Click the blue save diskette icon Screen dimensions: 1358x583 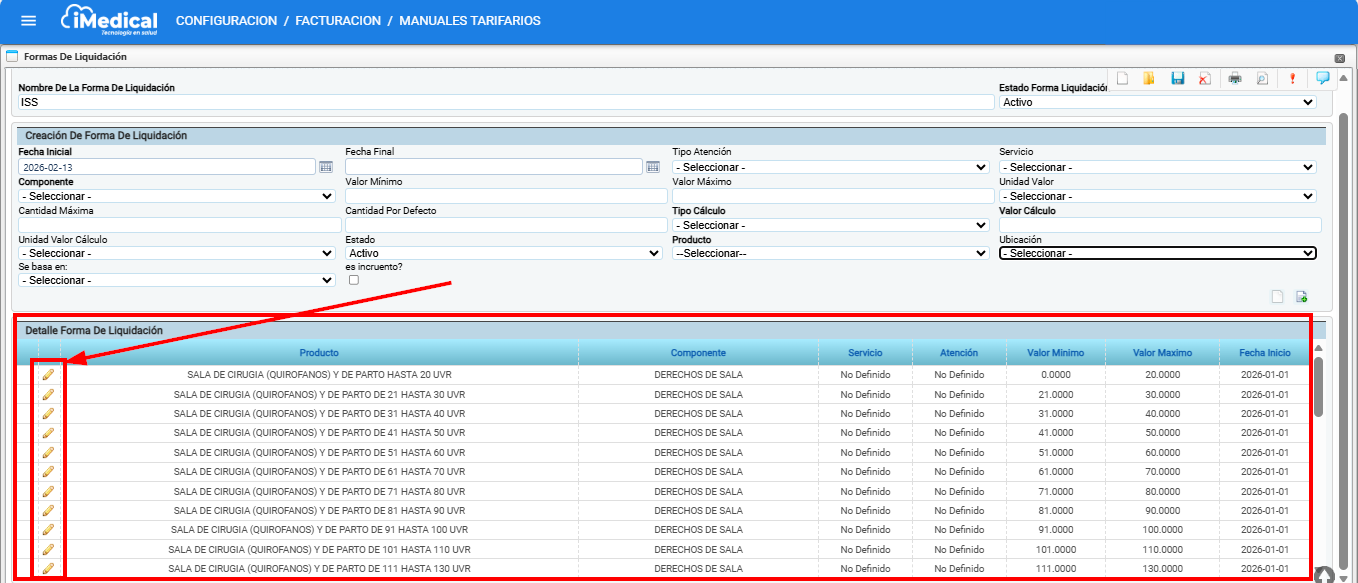click(1178, 79)
